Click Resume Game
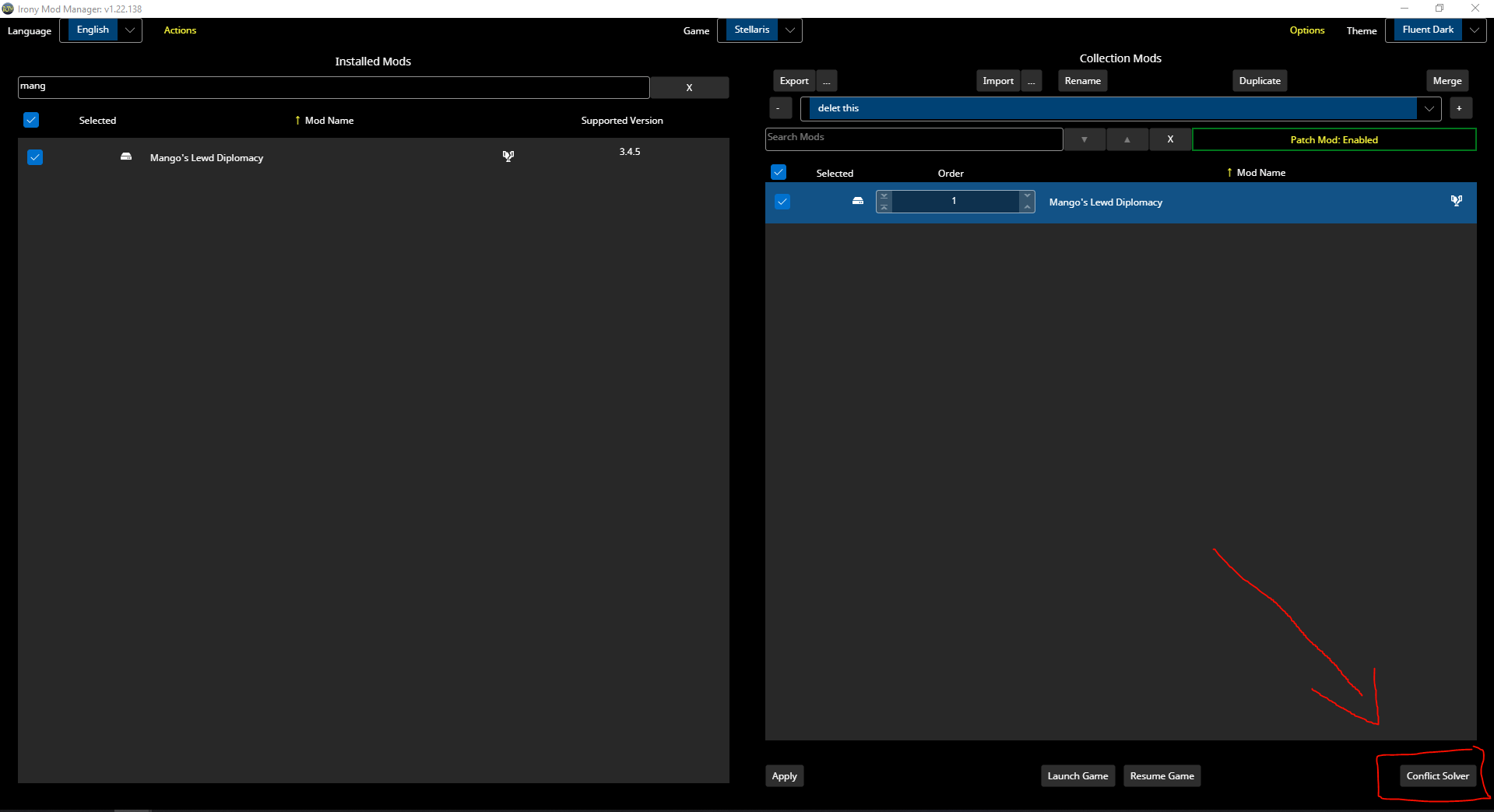1494x812 pixels. click(x=1162, y=776)
